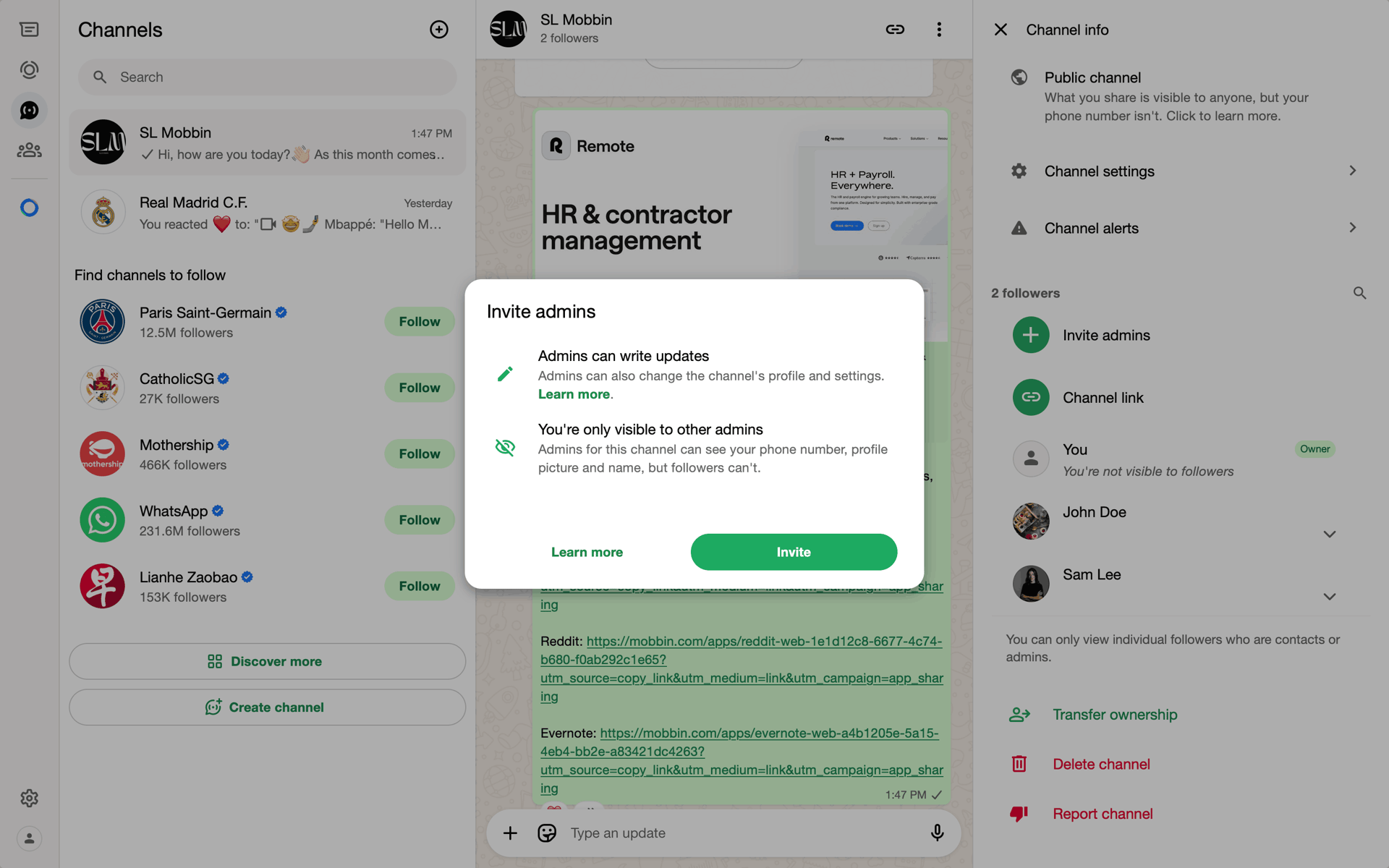1389x868 pixels.
Task: Click Report channel text
Action: [x=1103, y=814]
